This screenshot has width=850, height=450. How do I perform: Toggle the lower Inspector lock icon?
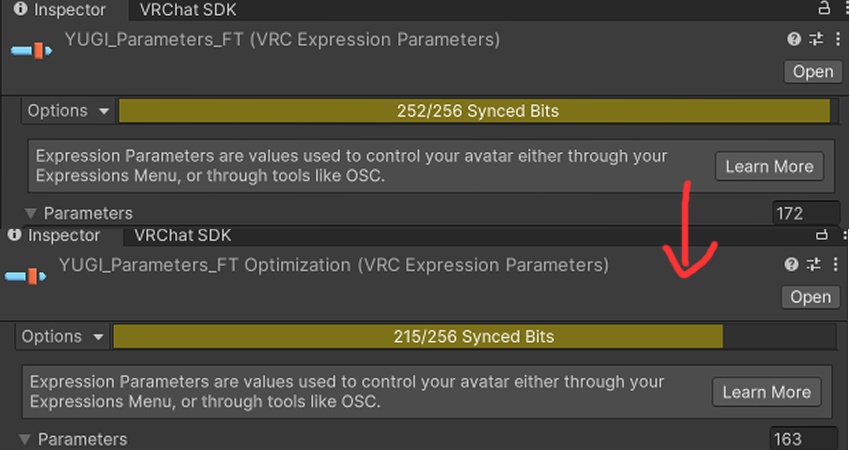[821, 235]
